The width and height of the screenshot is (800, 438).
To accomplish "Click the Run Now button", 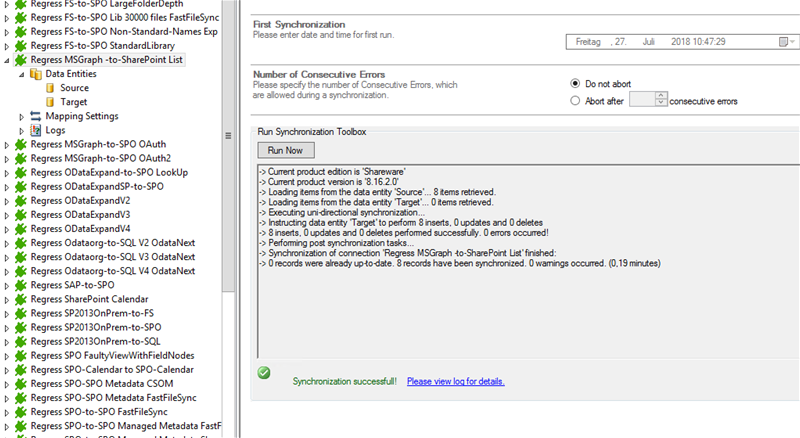I will click(286, 150).
